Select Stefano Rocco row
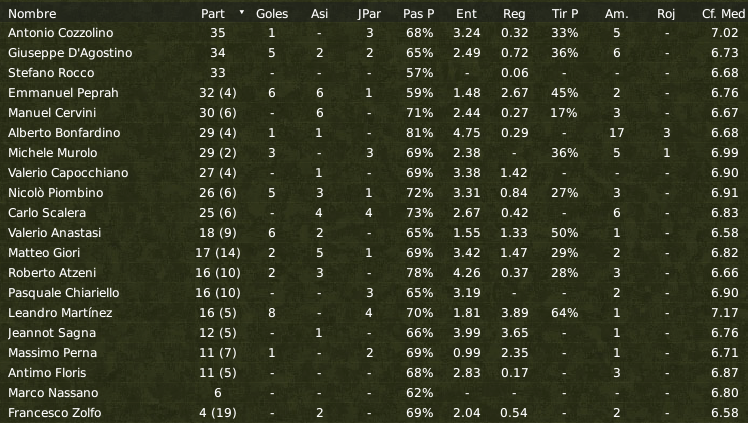The width and height of the screenshot is (748, 423). coord(374,73)
